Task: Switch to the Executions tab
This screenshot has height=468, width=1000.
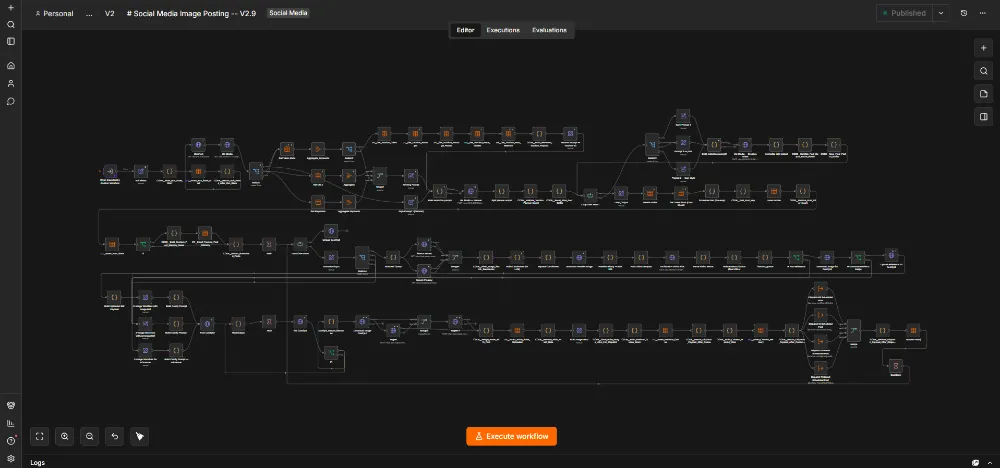Action: point(503,30)
